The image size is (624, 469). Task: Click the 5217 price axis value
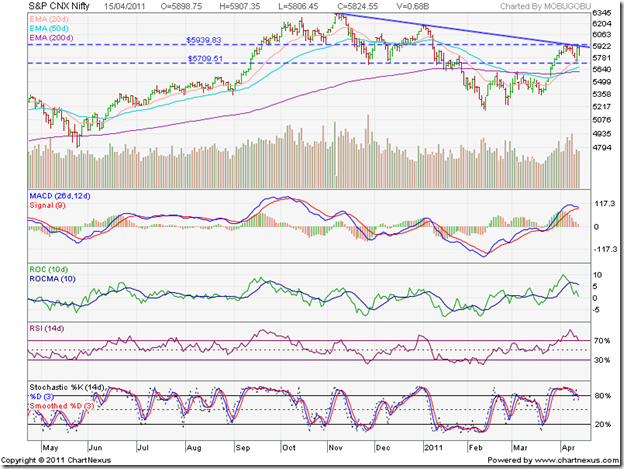click(601, 107)
